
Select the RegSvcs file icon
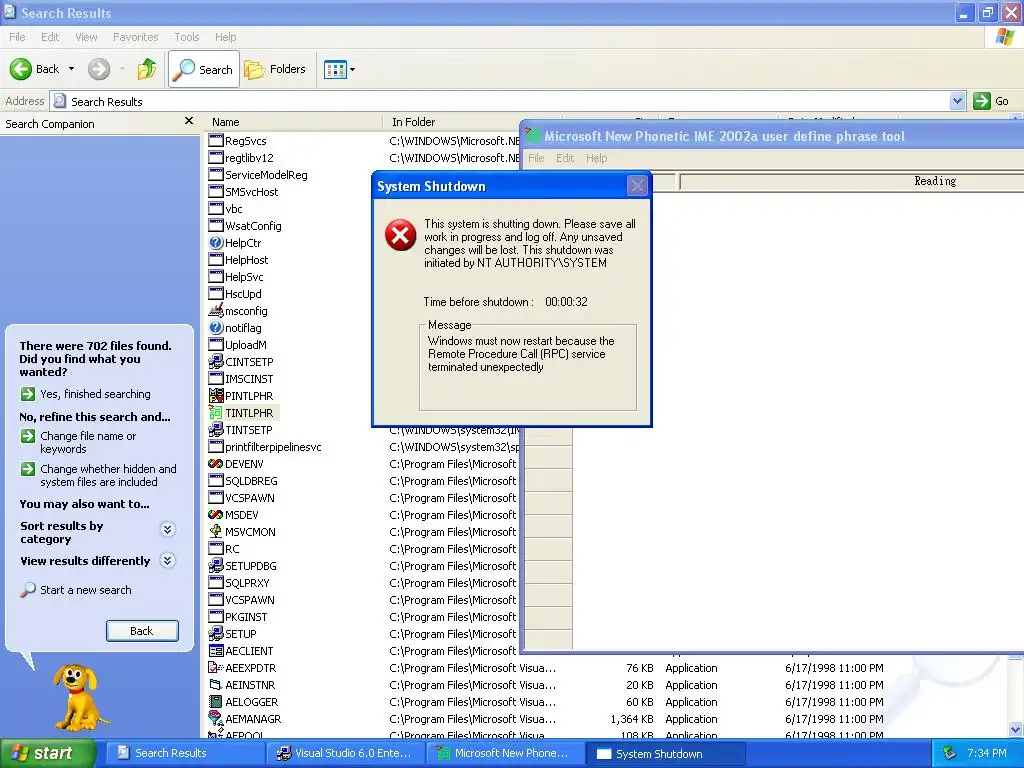216,140
